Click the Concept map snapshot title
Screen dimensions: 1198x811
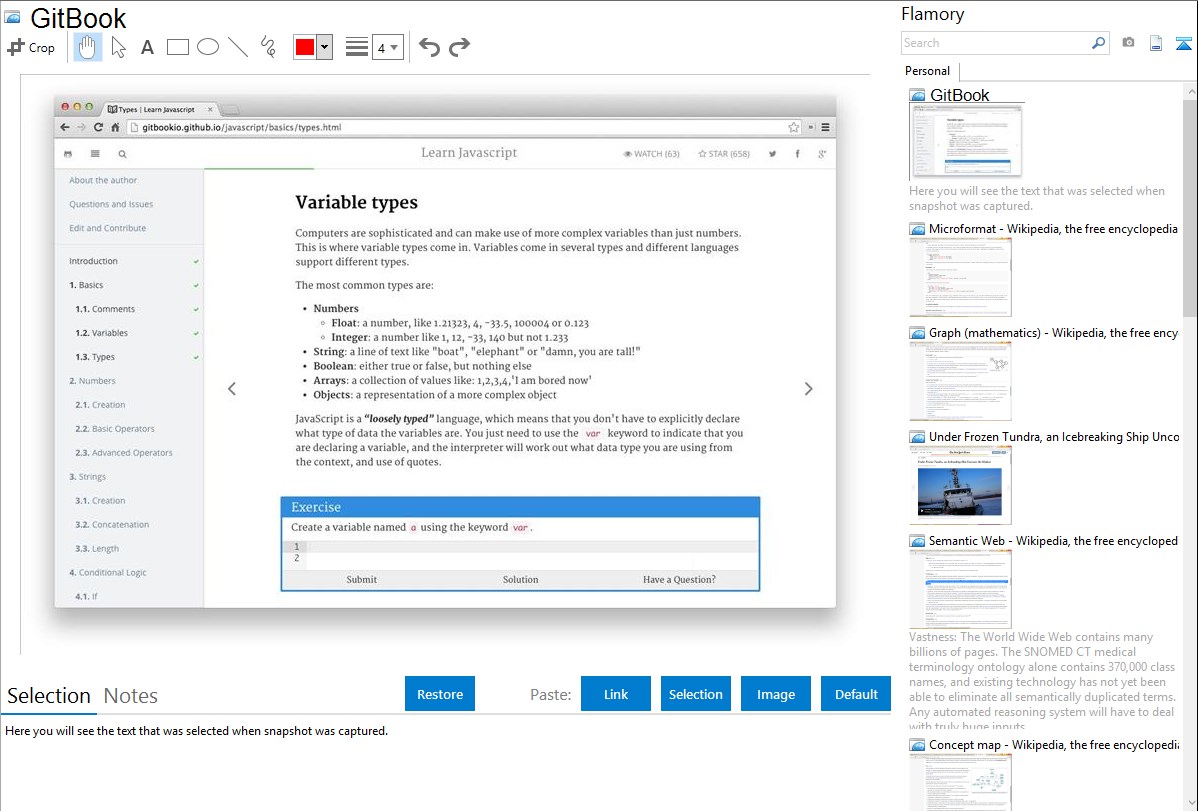coord(1054,744)
